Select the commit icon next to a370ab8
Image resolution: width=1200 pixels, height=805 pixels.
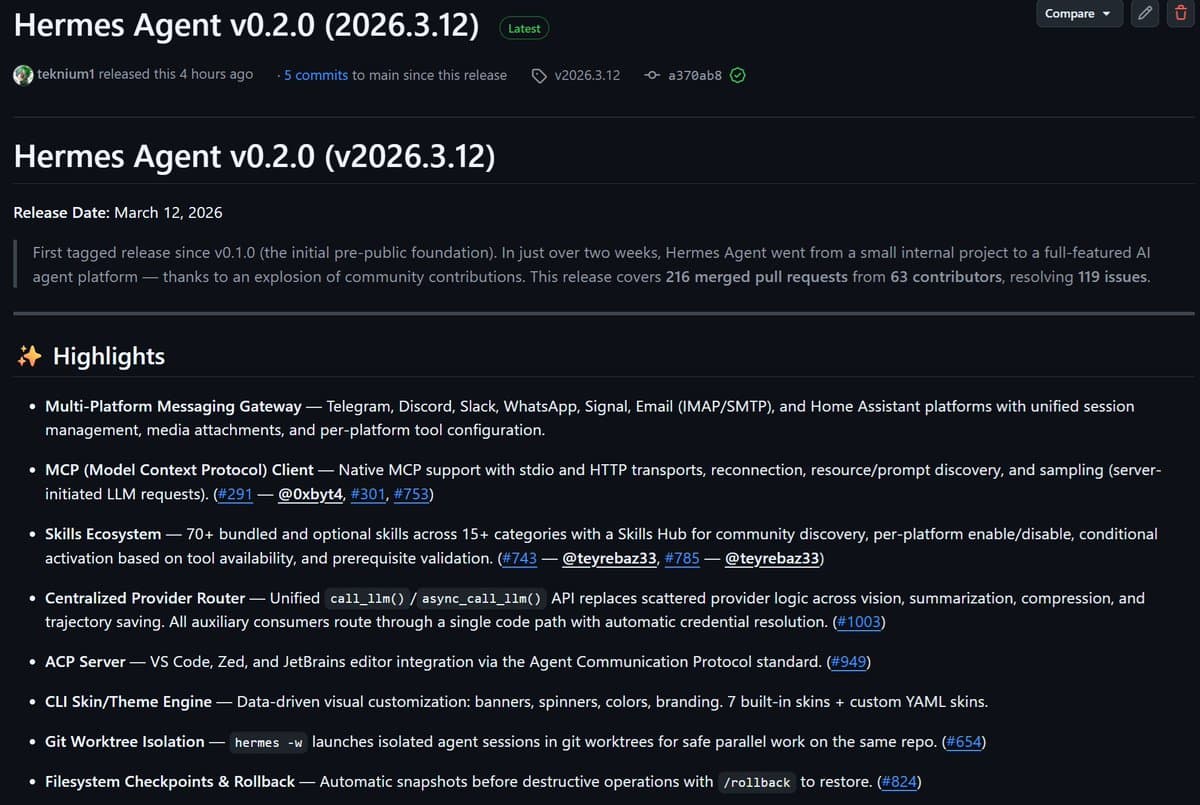pos(651,75)
